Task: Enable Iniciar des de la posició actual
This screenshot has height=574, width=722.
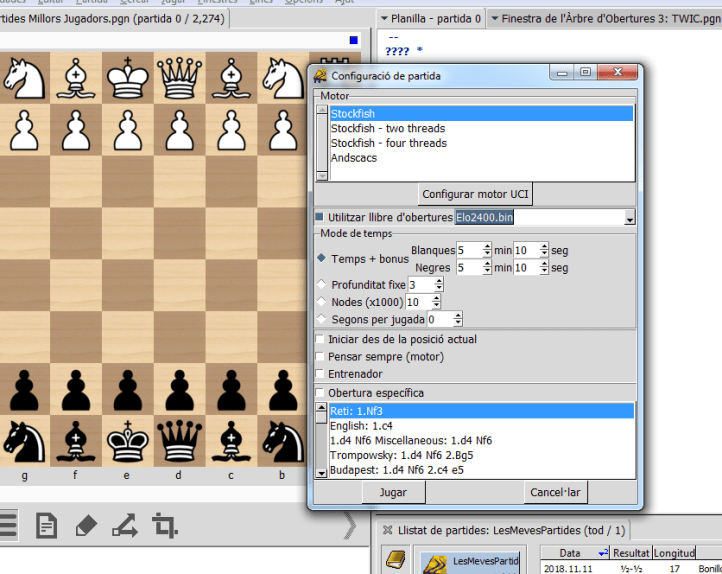Action: (x=320, y=339)
